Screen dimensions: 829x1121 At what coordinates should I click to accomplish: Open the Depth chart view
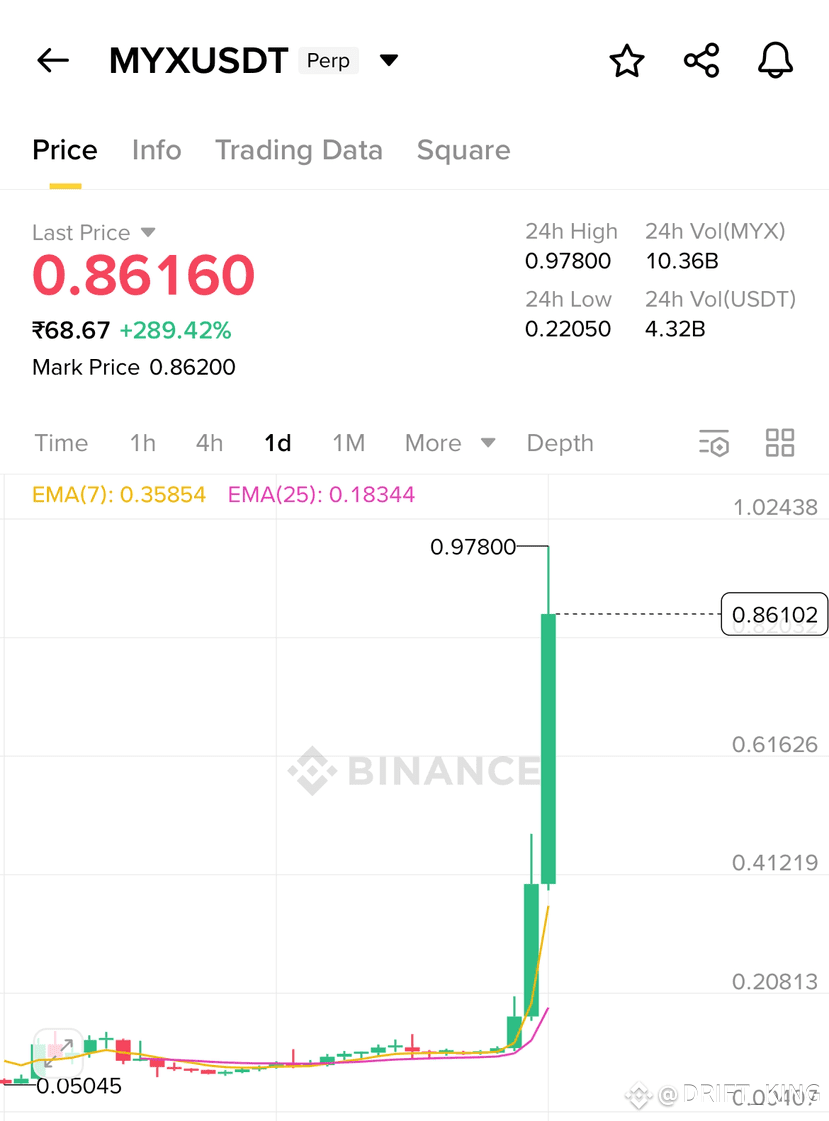pyautogui.click(x=560, y=443)
